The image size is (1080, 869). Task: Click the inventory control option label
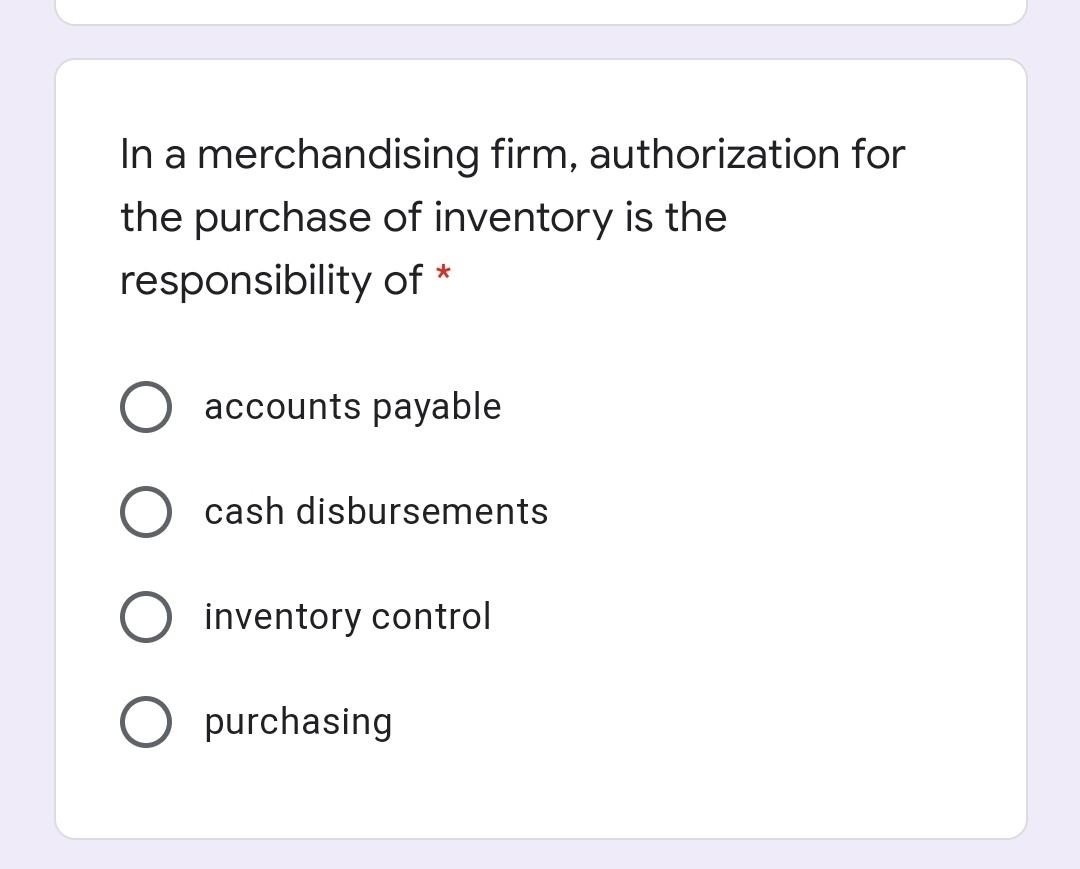(347, 616)
